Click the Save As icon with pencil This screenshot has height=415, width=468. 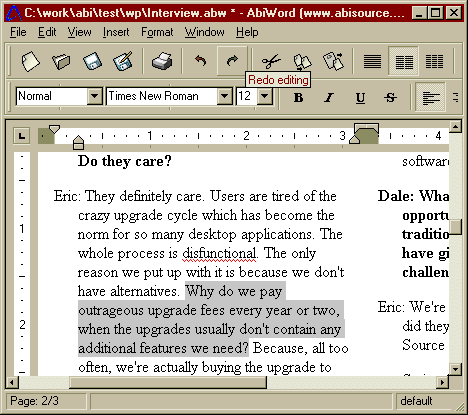pyautogui.click(x=123, y=61)
